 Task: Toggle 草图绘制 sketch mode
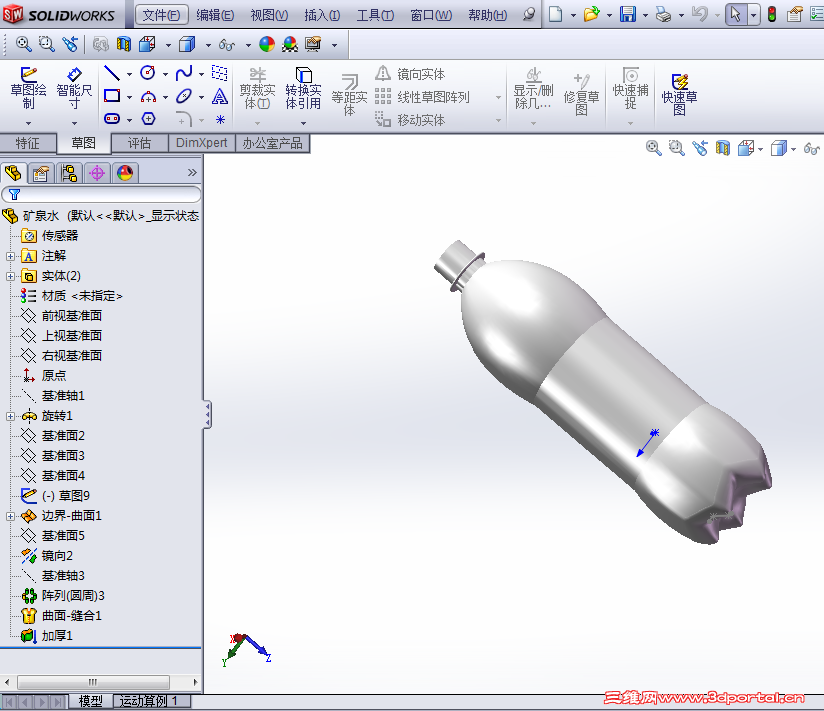tap(27, 90)
